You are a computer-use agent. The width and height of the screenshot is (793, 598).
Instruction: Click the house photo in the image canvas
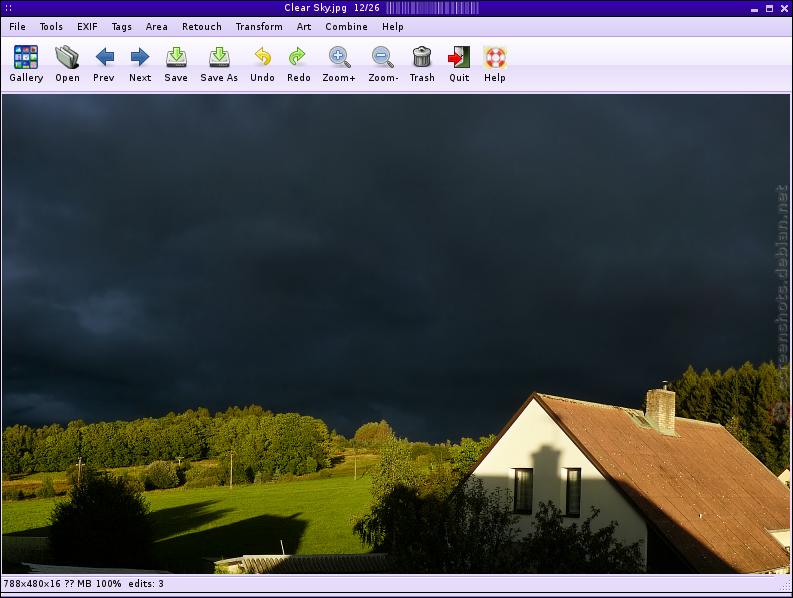click(396, 334)
